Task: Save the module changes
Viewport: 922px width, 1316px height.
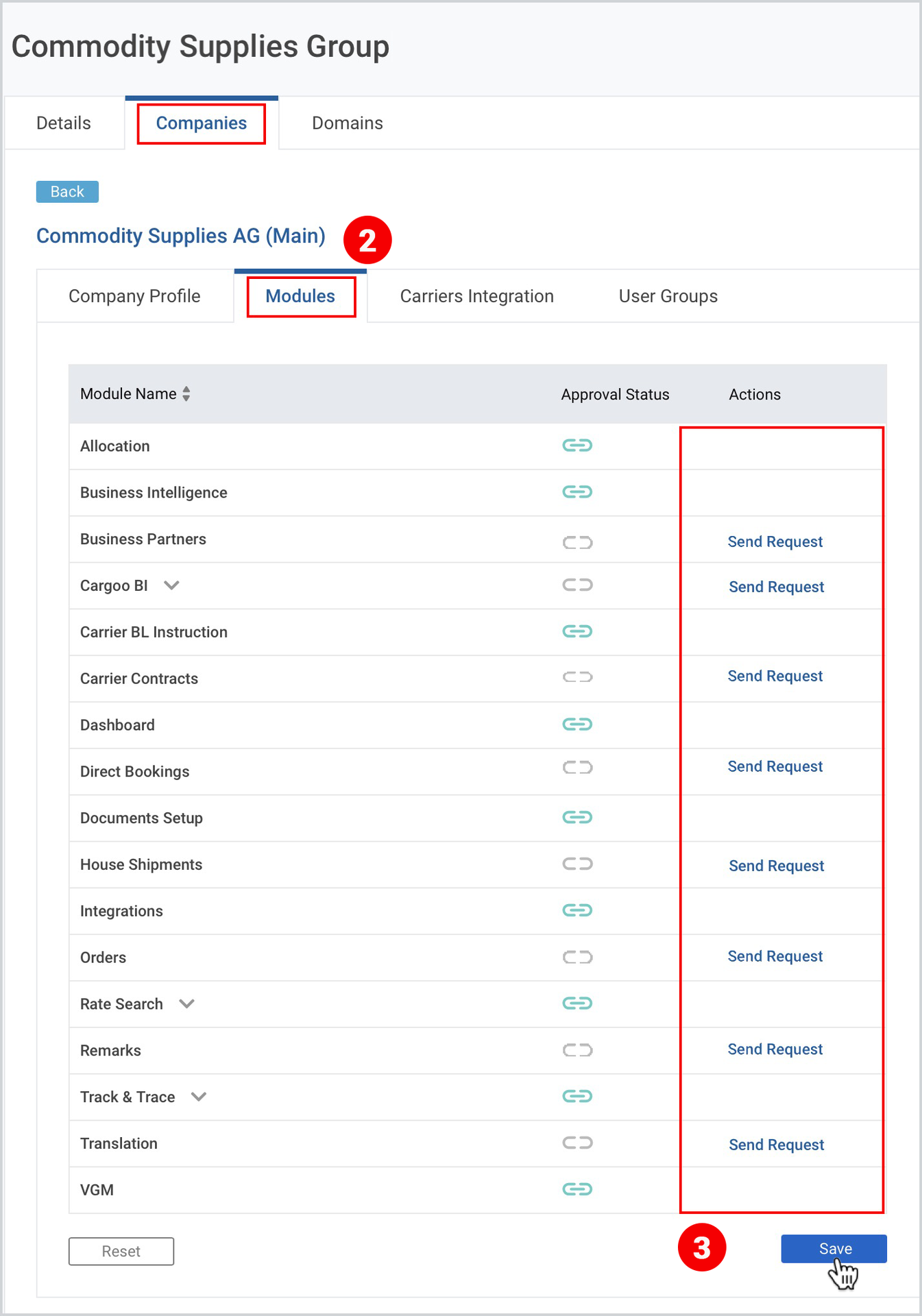Action: (834, 1249)
